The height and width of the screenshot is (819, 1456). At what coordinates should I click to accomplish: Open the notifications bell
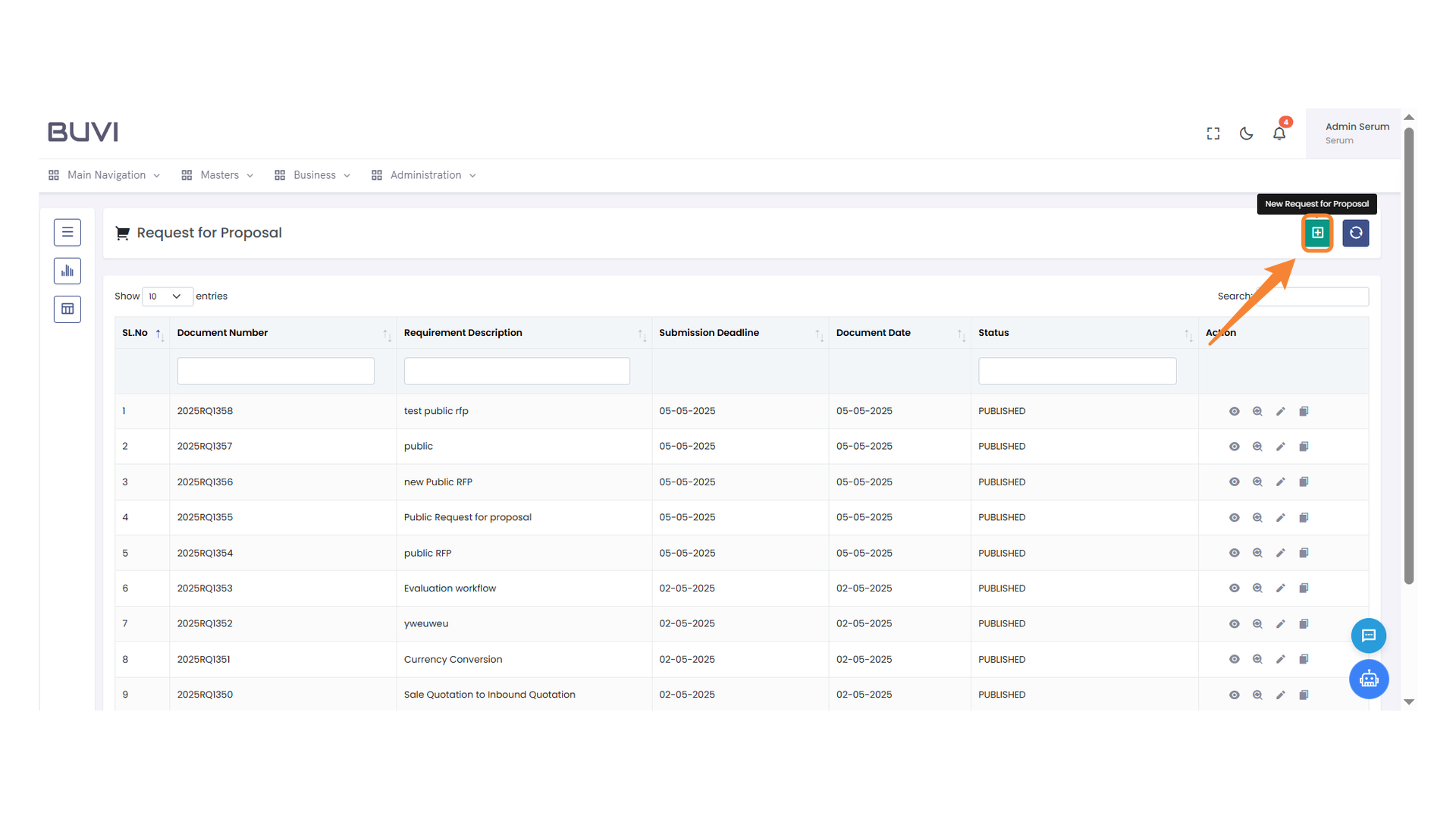point(1279,133)
